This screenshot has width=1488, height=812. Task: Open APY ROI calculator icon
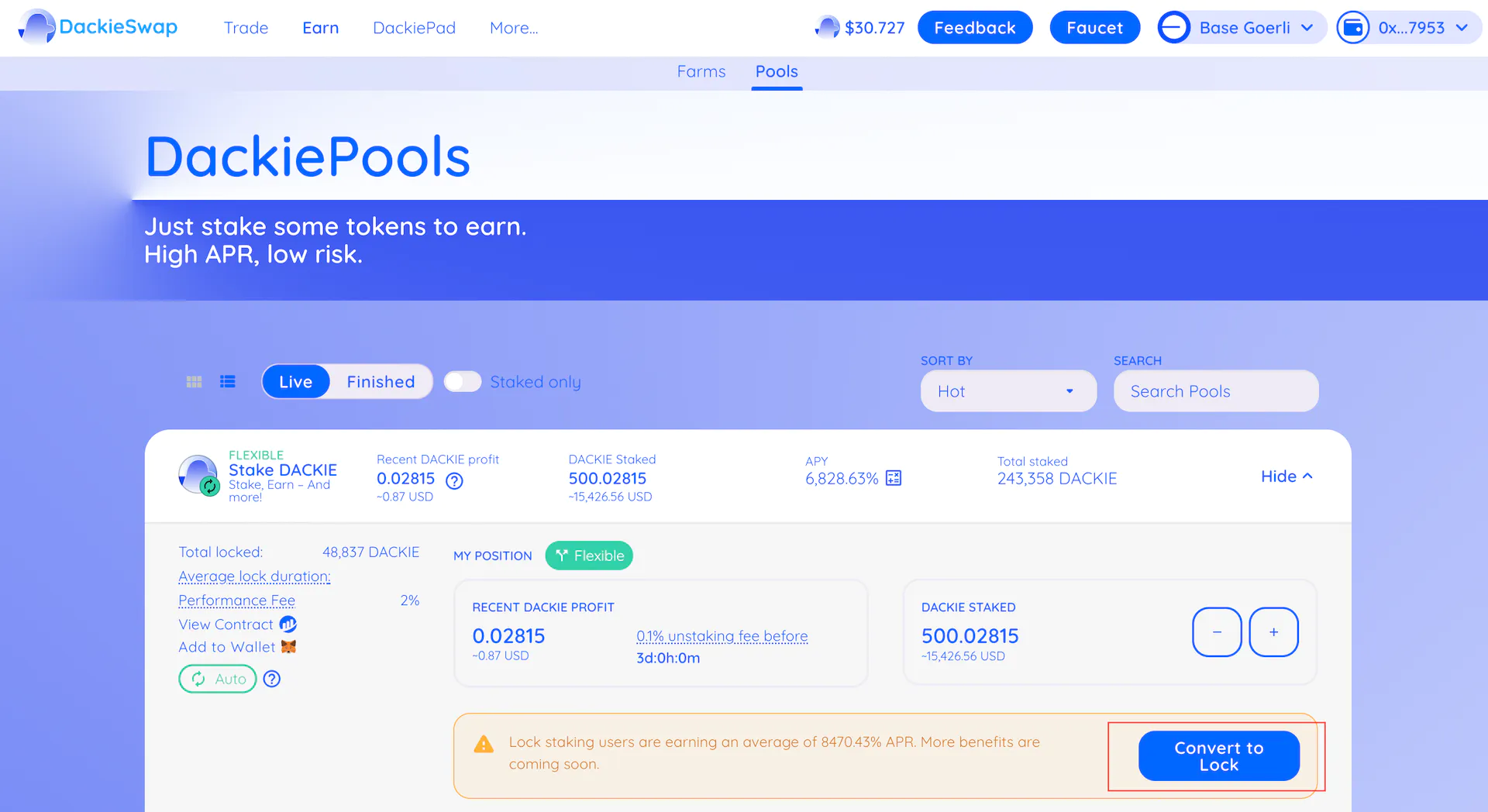(x=894, y=478)
